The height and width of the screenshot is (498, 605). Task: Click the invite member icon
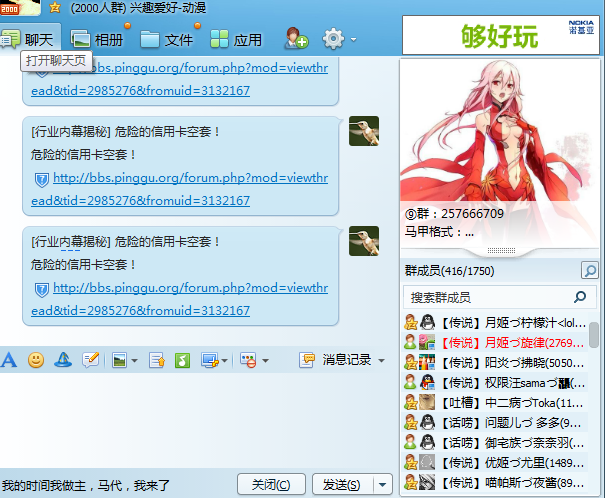(296, 38)
